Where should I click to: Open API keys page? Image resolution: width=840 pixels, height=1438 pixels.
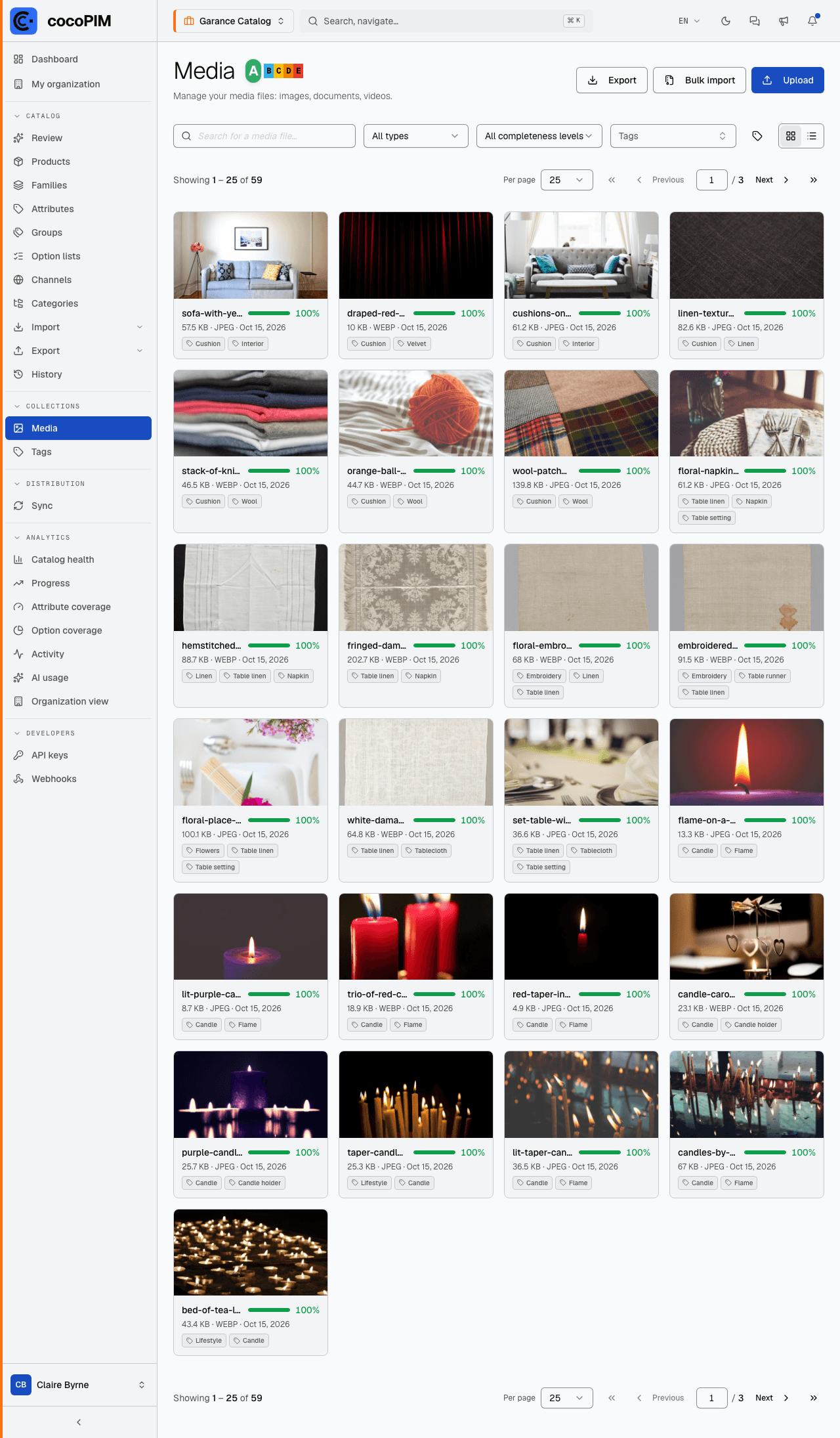tap(78, 755)
